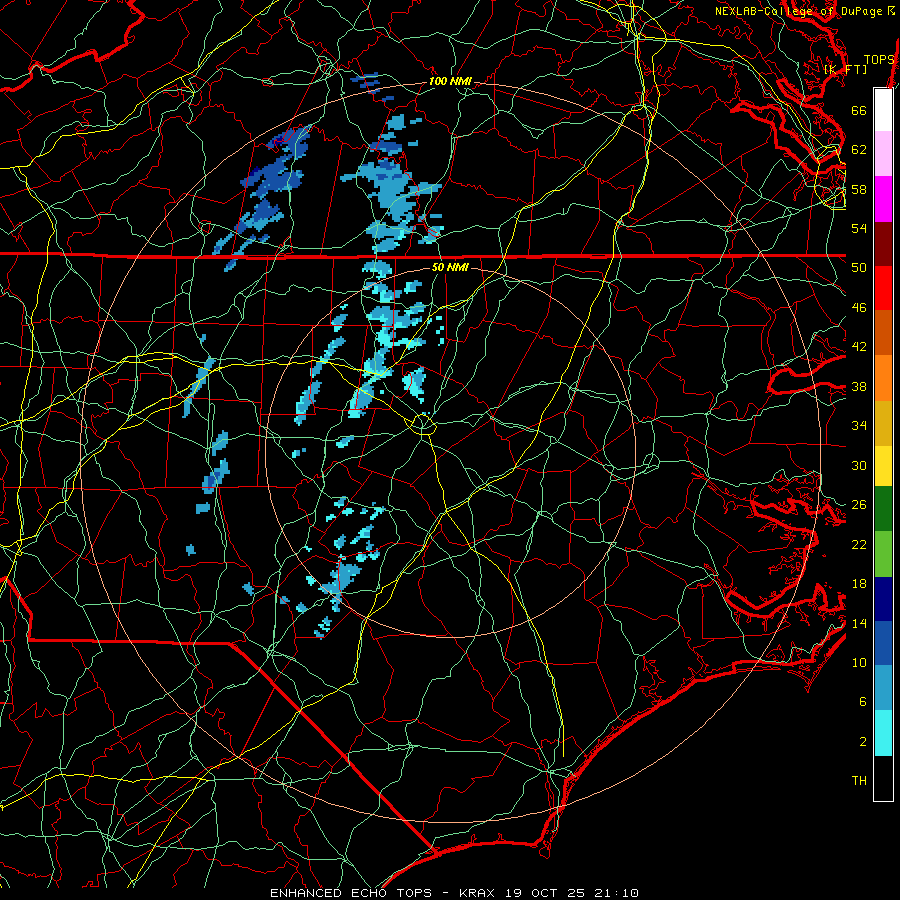Click the 6 legend value
900x900 pixels.
863,702
